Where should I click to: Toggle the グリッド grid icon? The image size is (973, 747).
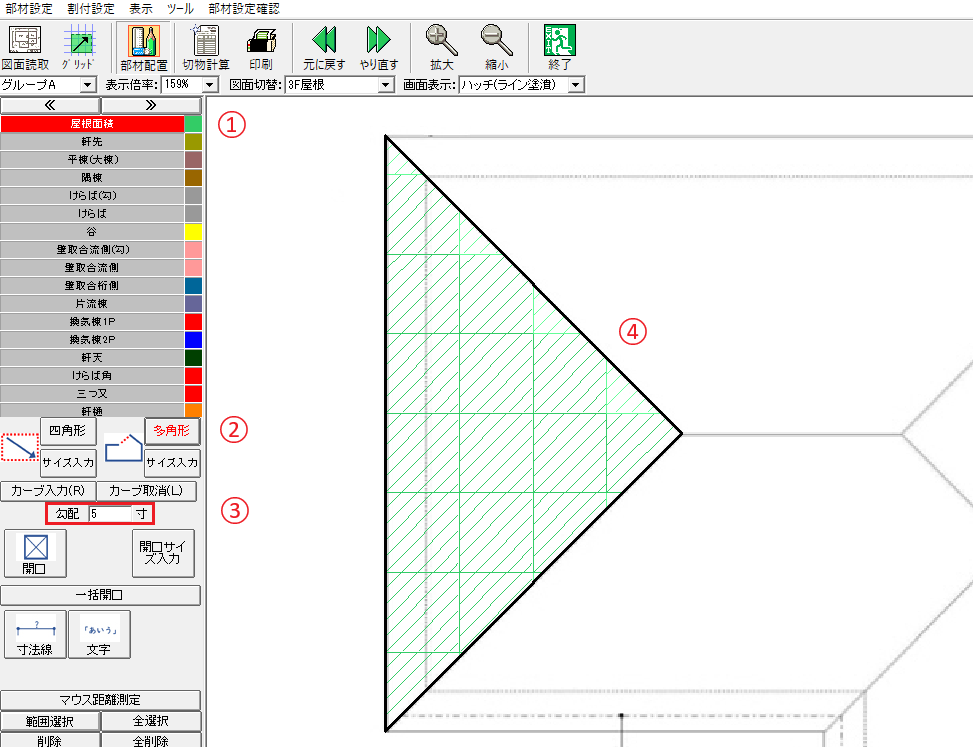click(79, 47)
